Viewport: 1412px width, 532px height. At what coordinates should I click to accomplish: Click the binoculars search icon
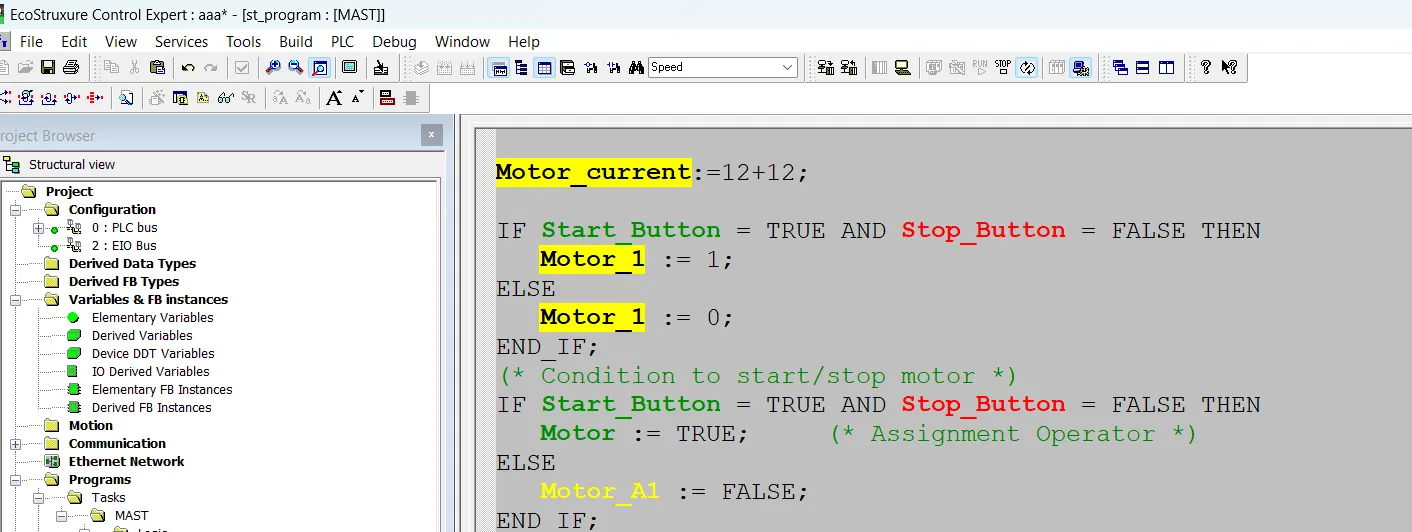pos(636,67)
